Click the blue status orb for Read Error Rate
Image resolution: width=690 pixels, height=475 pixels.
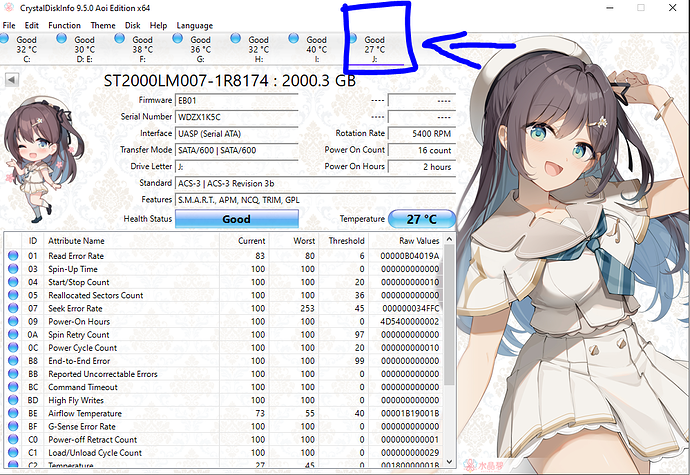[13, 256]
